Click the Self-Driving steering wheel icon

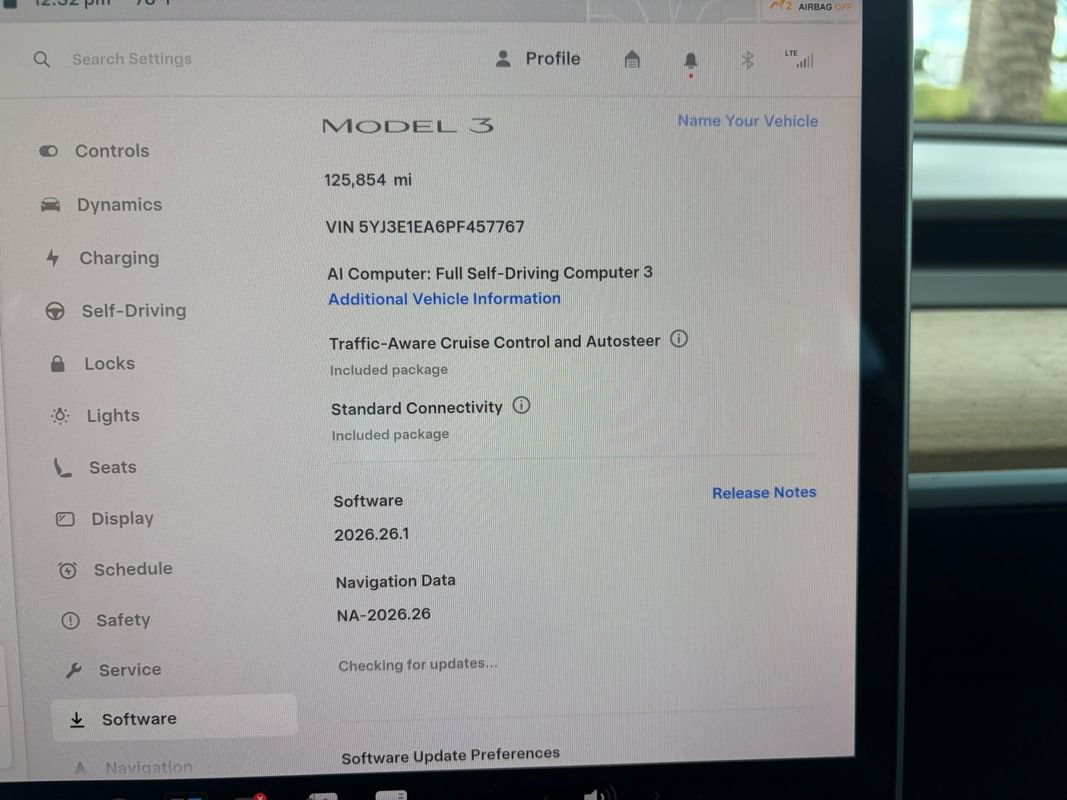pyautogui.click(x=55, y=312)
